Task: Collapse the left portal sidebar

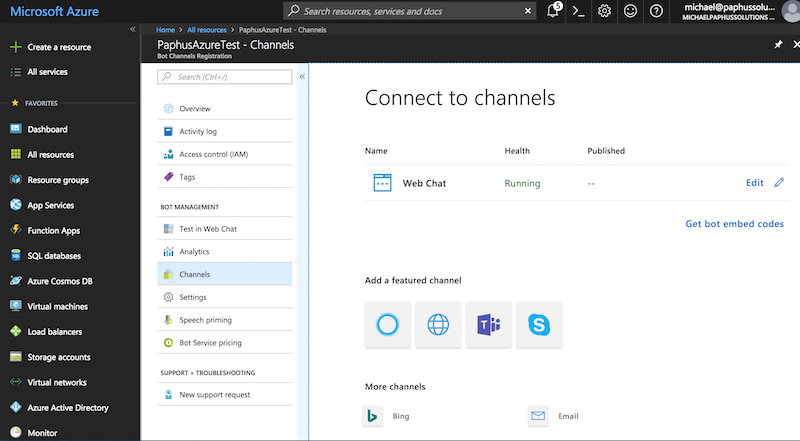Action: (x=132, y=29)
